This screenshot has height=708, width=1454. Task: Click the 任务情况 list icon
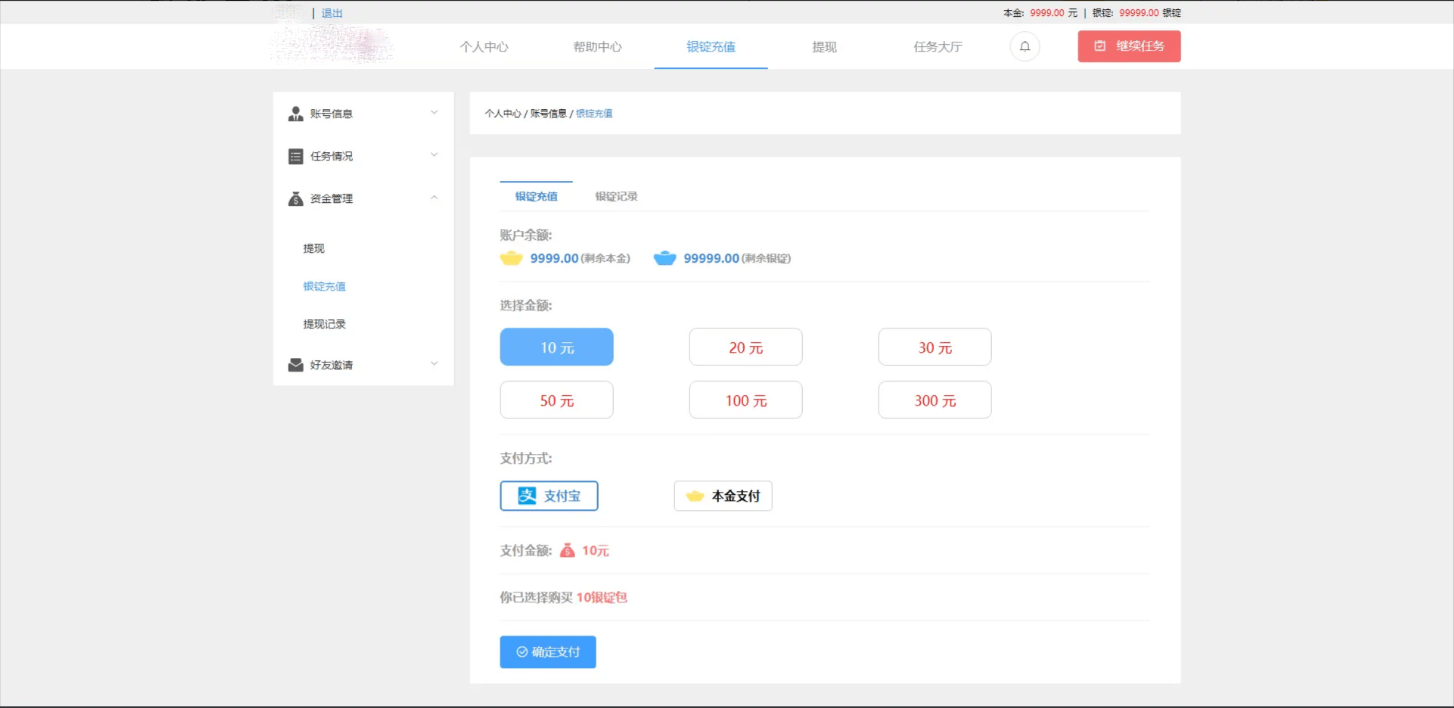(296, 156)
